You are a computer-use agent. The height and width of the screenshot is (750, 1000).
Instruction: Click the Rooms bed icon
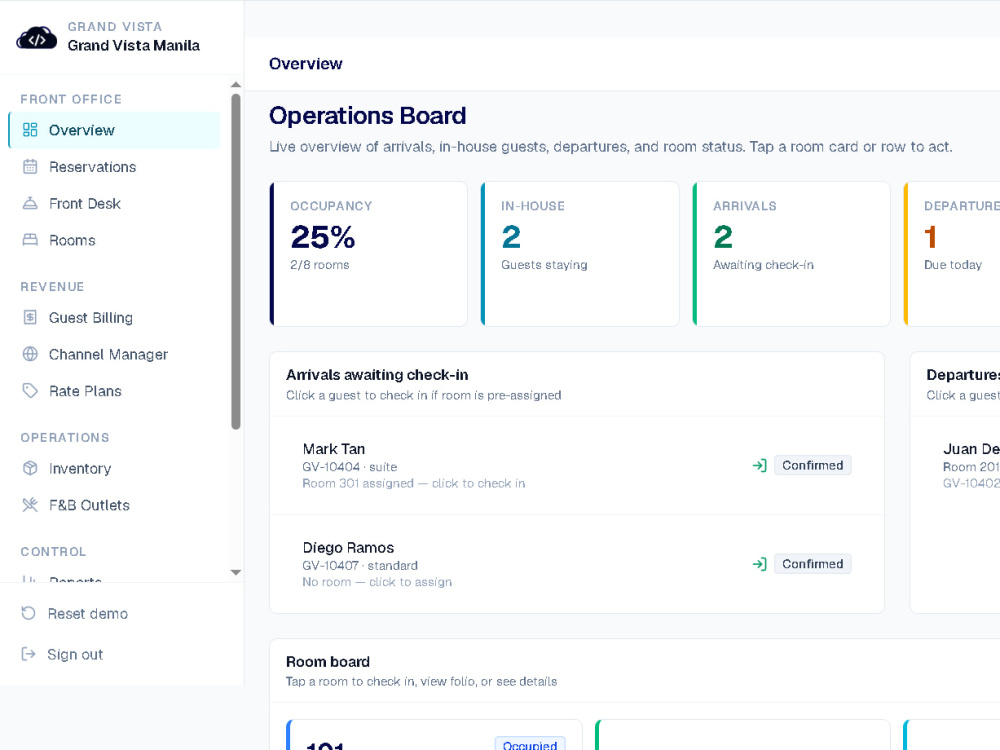[x=30, y=240]
